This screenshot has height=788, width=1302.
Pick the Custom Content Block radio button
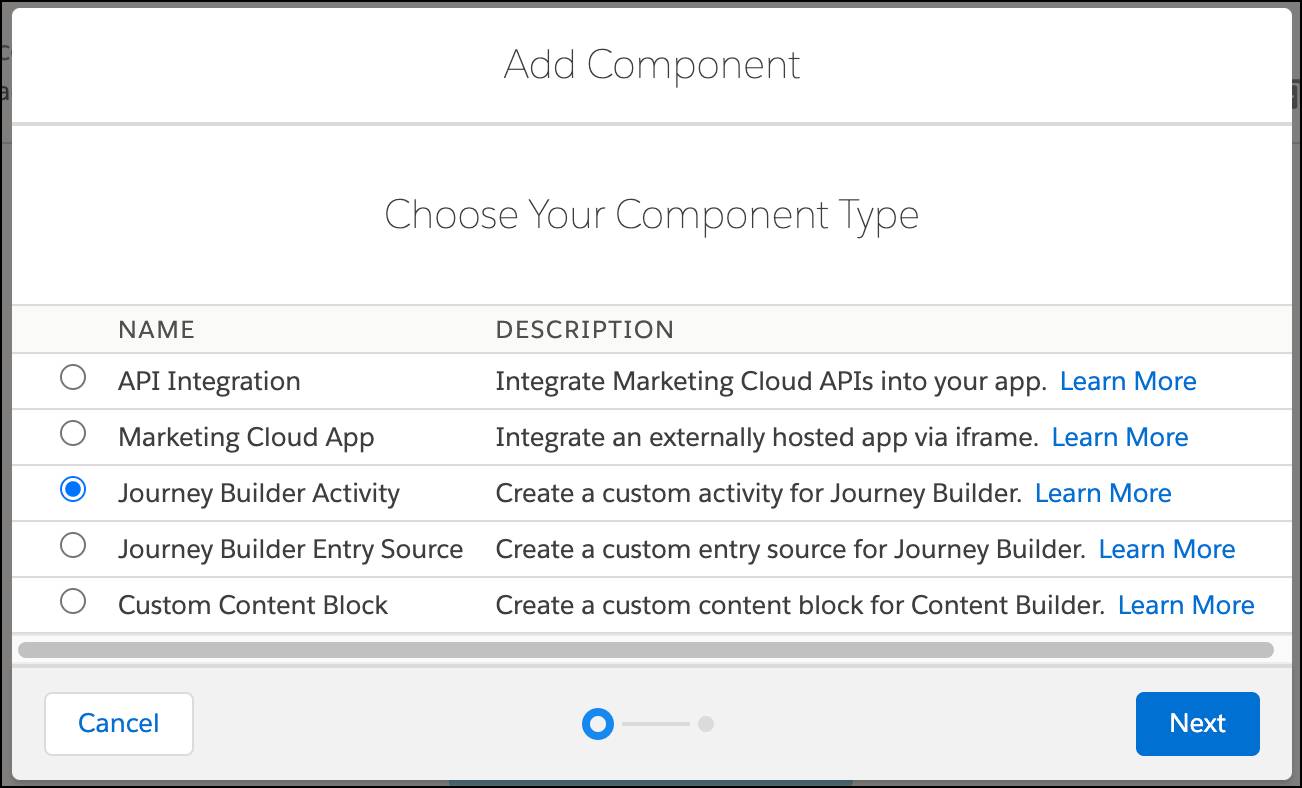[73, 602]
